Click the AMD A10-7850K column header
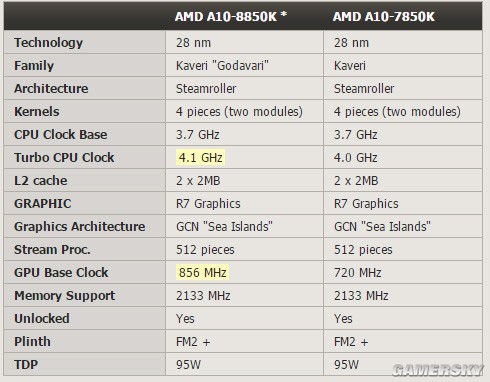This screenshot has width=490, height=382. [x=384, y=17]
